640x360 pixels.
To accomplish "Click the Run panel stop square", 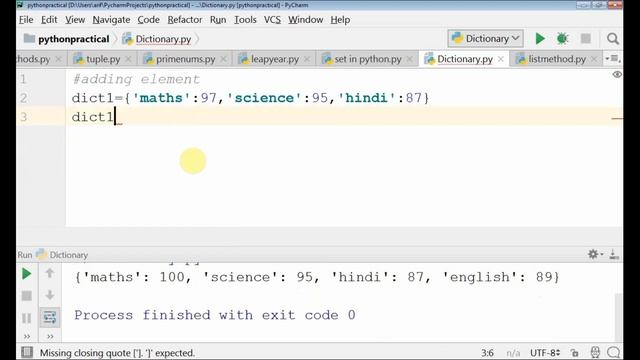I will click(27, 296).
